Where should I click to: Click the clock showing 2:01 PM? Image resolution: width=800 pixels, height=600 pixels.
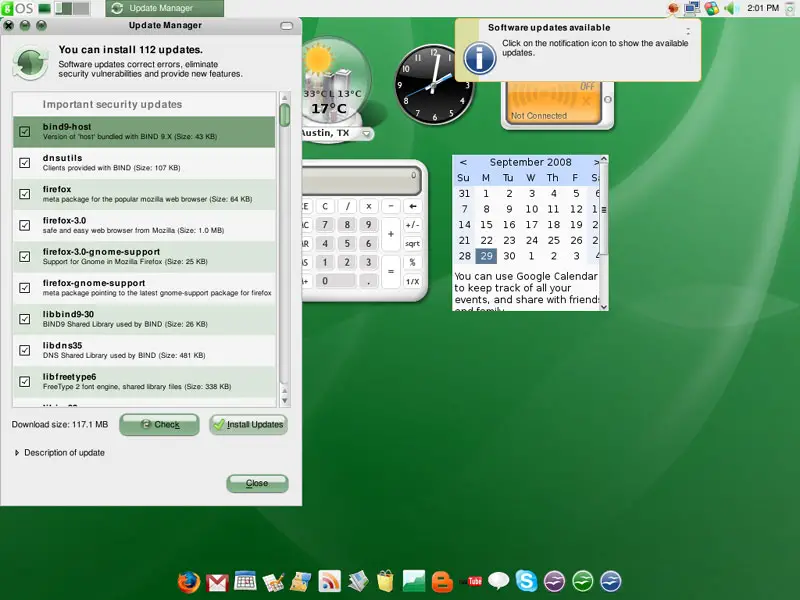[x=763, y=8]
